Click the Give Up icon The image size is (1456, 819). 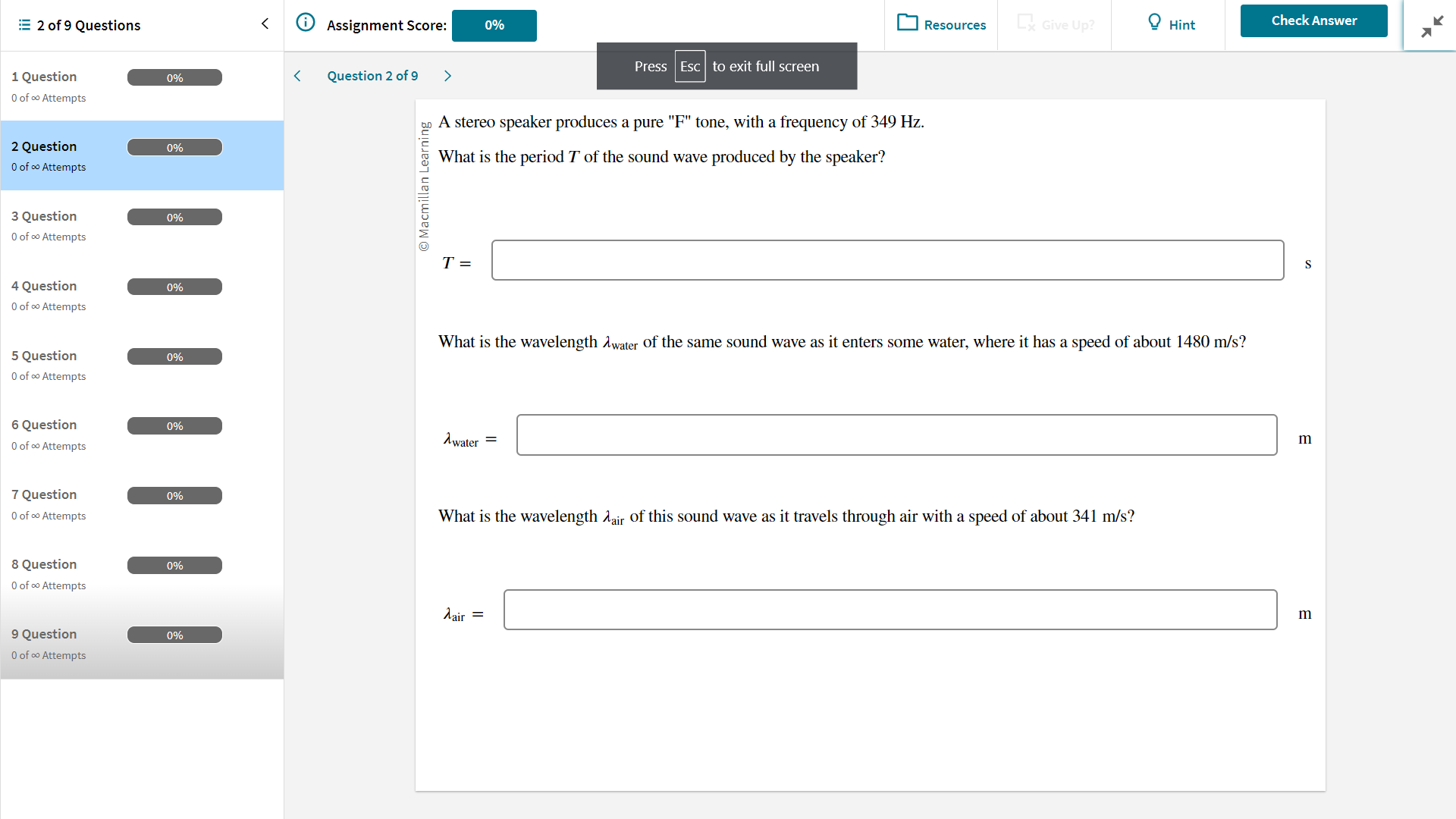(1026, 23)
